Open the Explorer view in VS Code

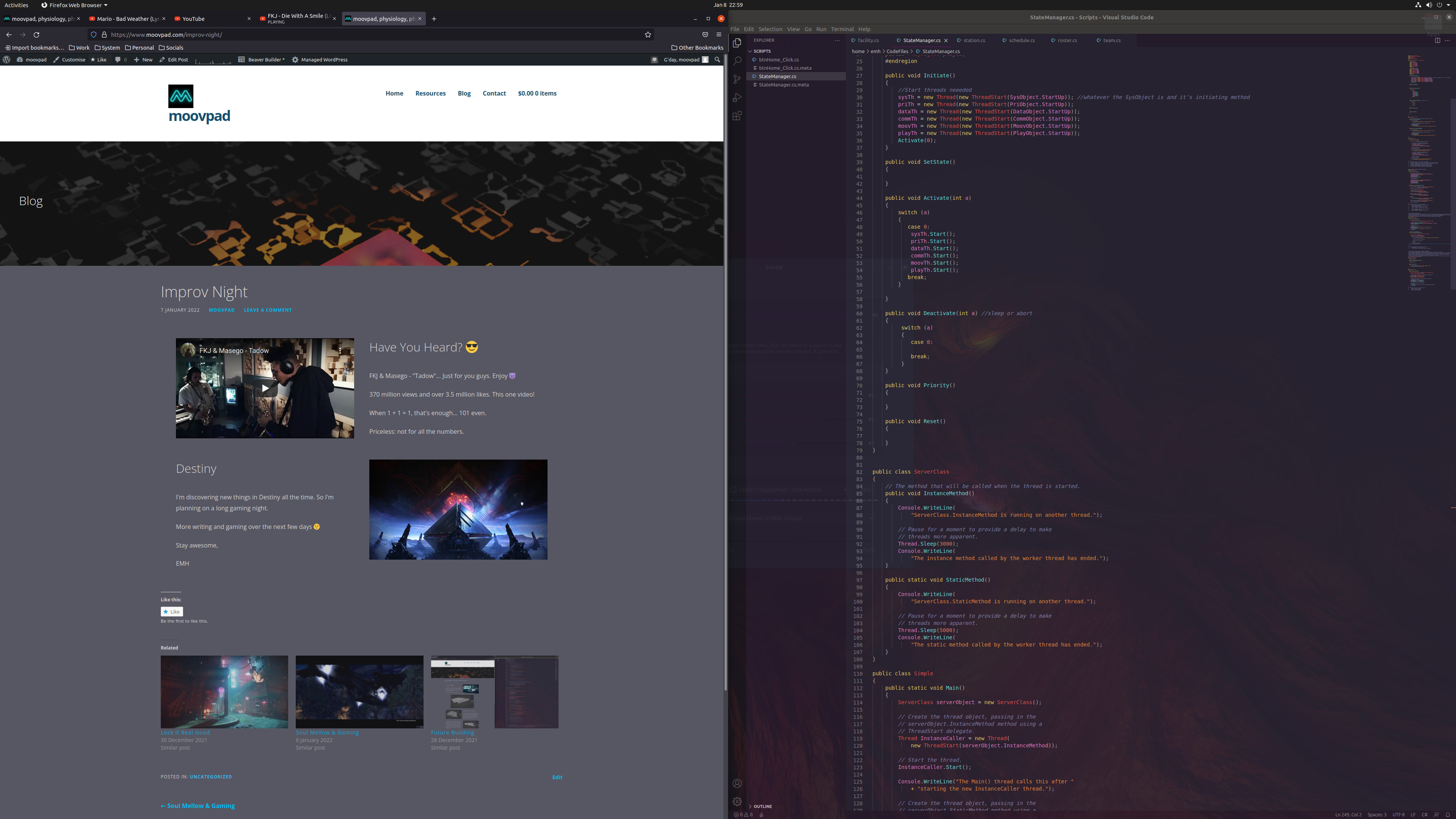coord(737,43)
